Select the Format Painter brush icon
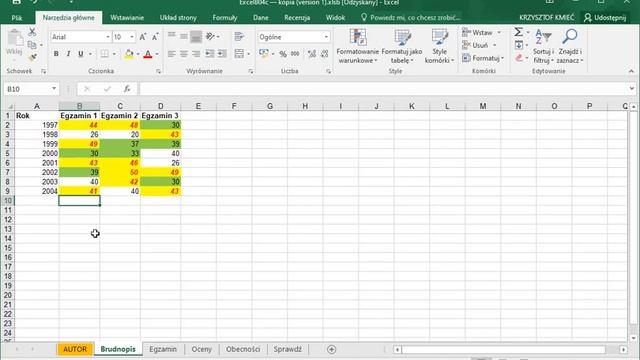The height and width of the screenshot is (360, 640). coord(32,58)
